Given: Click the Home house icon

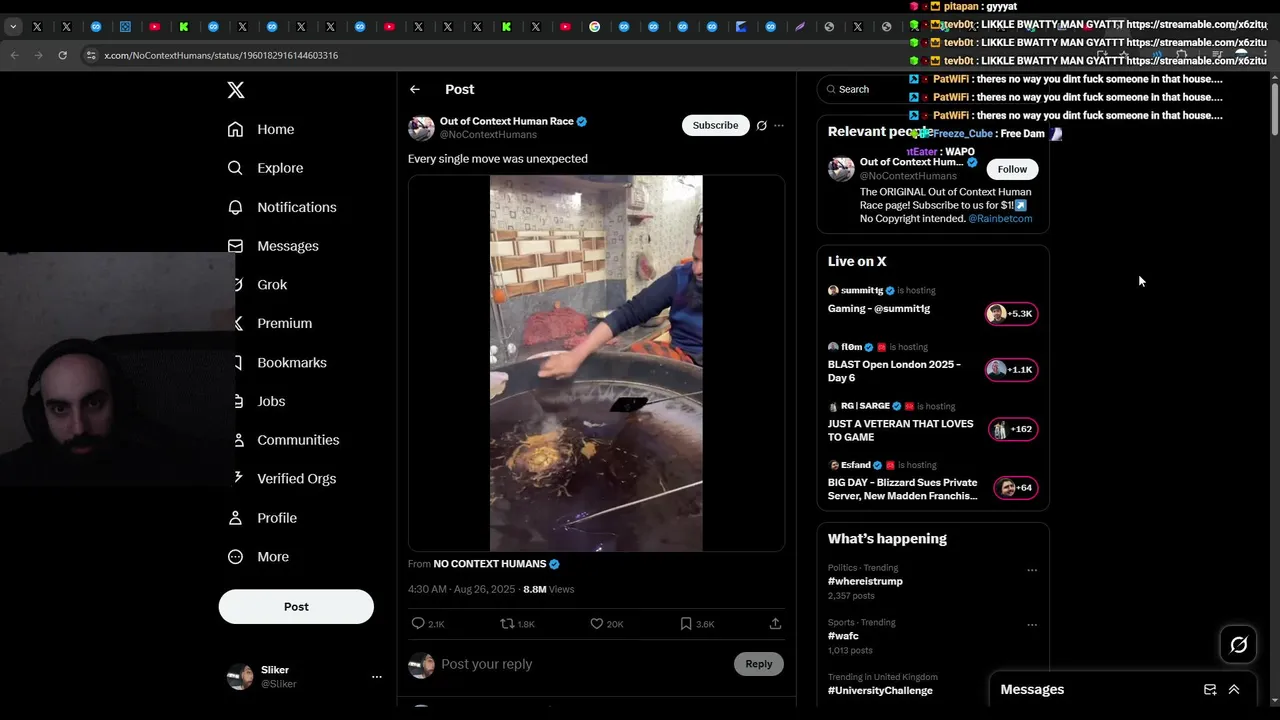Looking at the screenshot, I should click(x=235, y=129).
